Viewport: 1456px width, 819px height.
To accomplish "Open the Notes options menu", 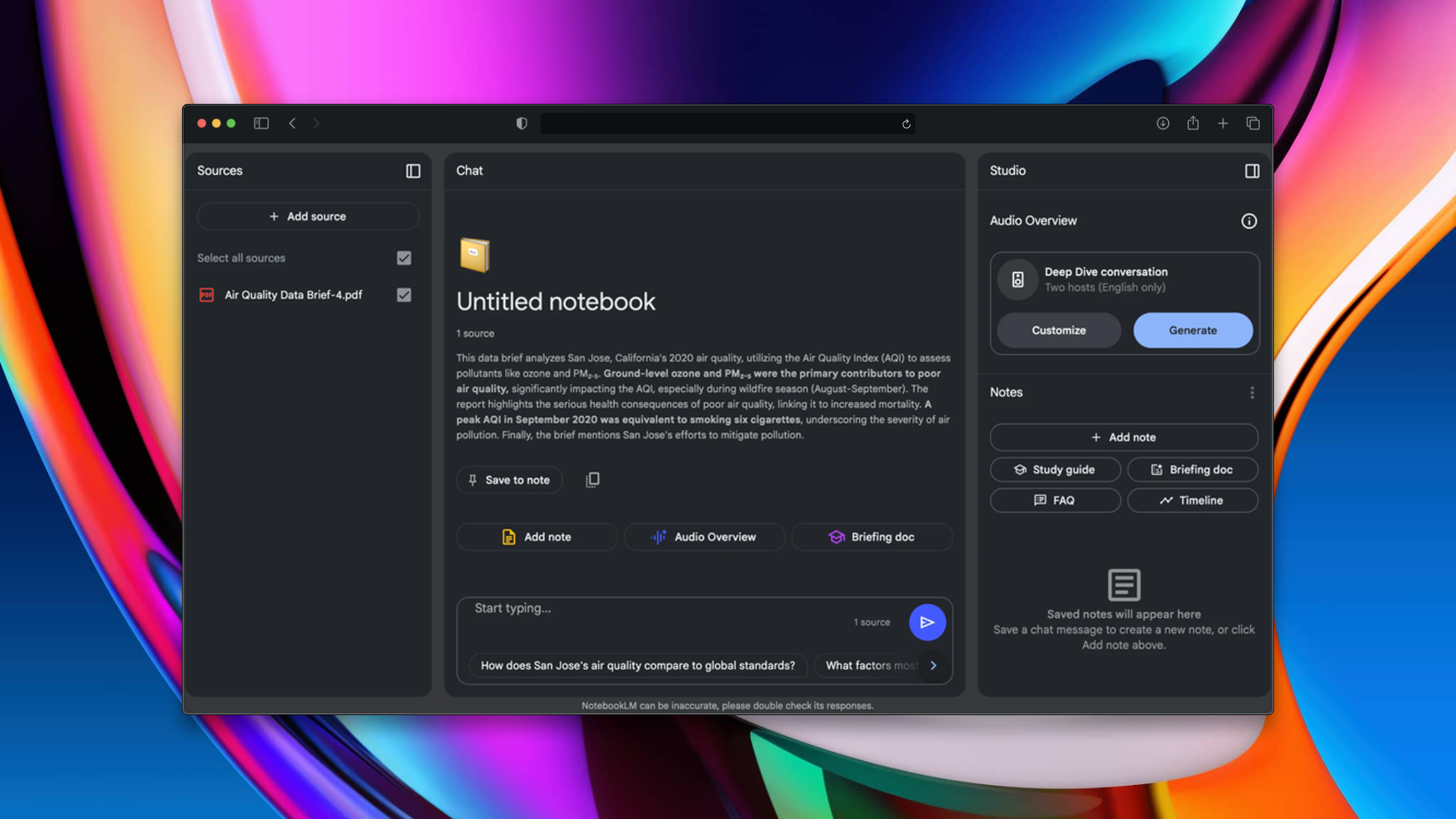I will coord(1252,392).
